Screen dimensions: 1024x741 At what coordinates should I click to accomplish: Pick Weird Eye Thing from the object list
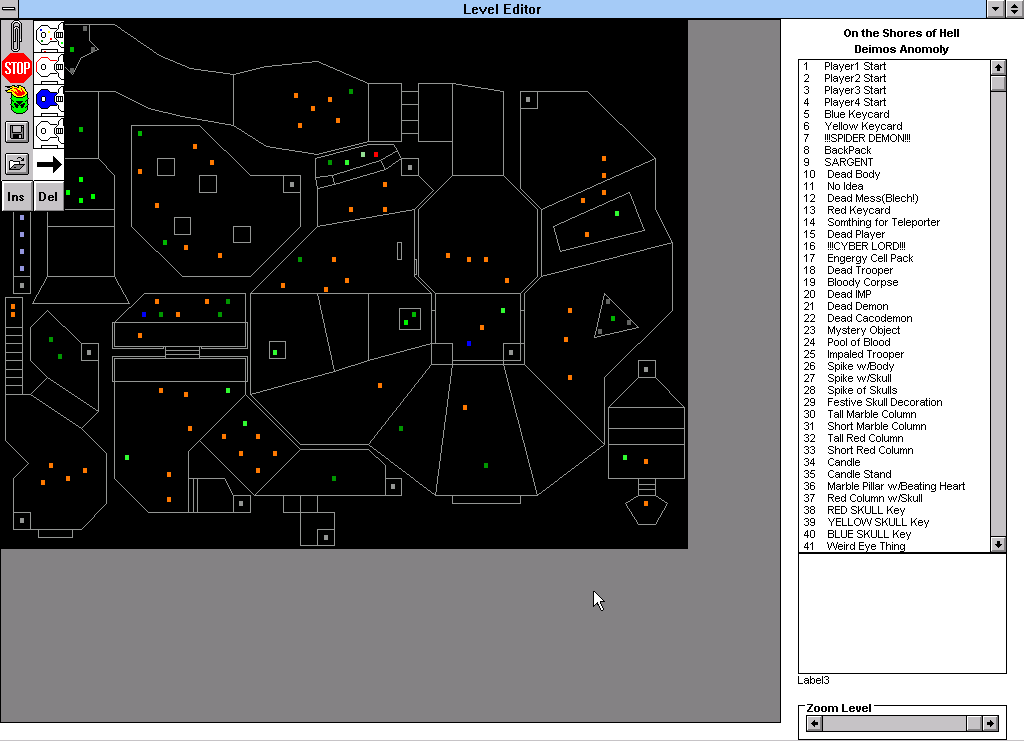[866, 546]
